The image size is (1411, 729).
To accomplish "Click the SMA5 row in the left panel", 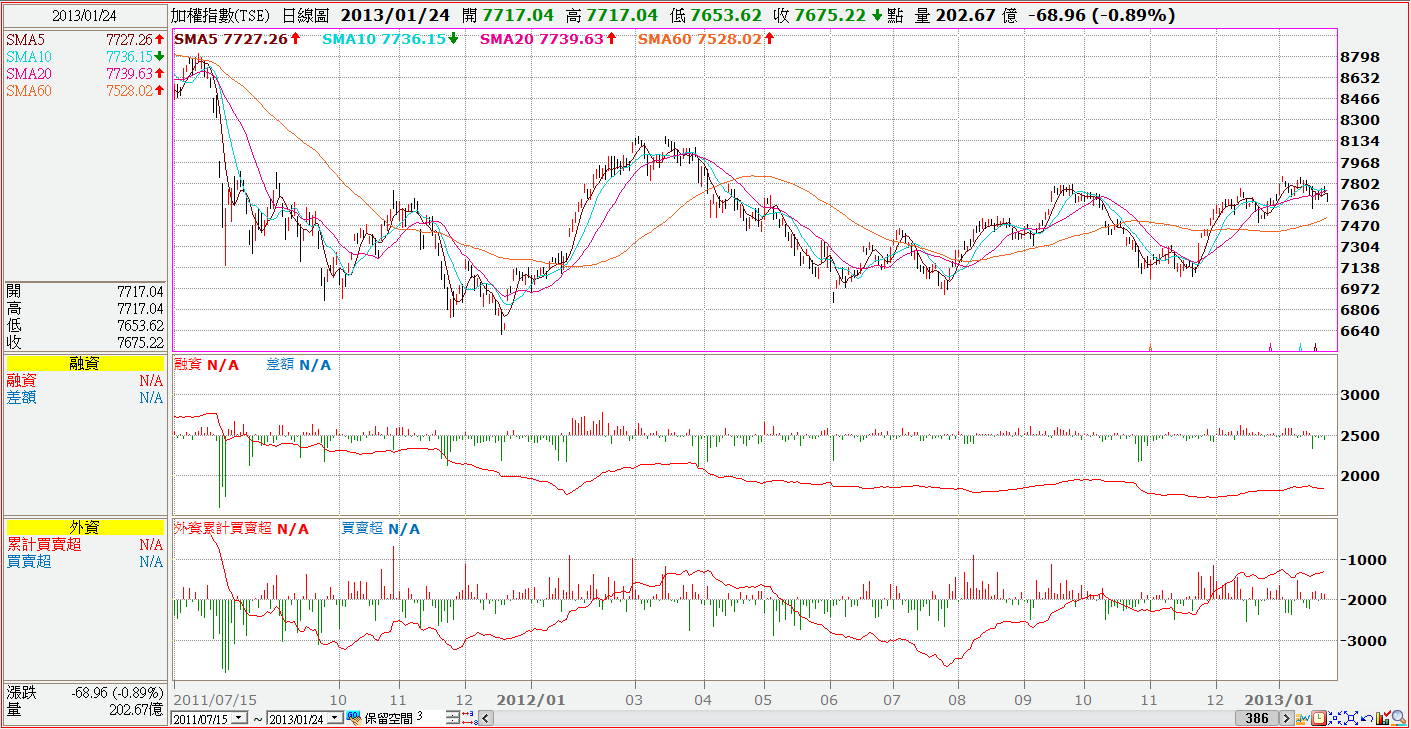I will 84,39.
